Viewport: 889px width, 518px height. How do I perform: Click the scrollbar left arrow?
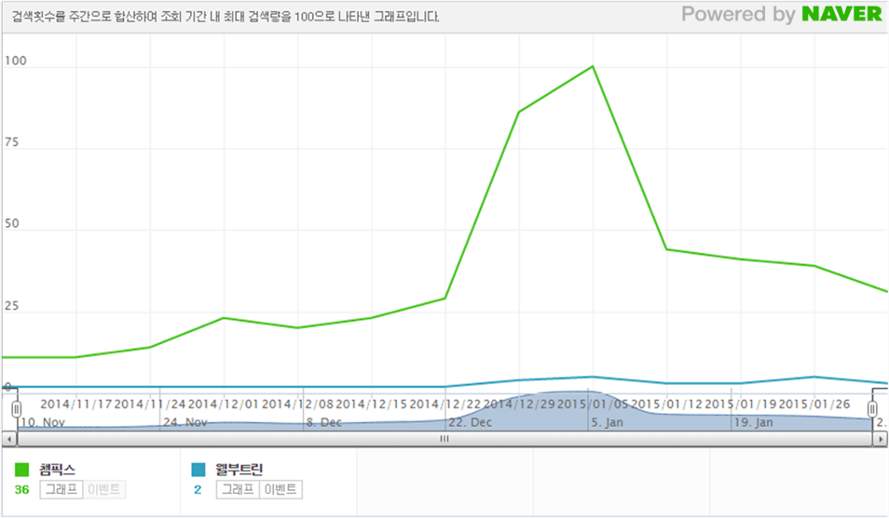9,438
